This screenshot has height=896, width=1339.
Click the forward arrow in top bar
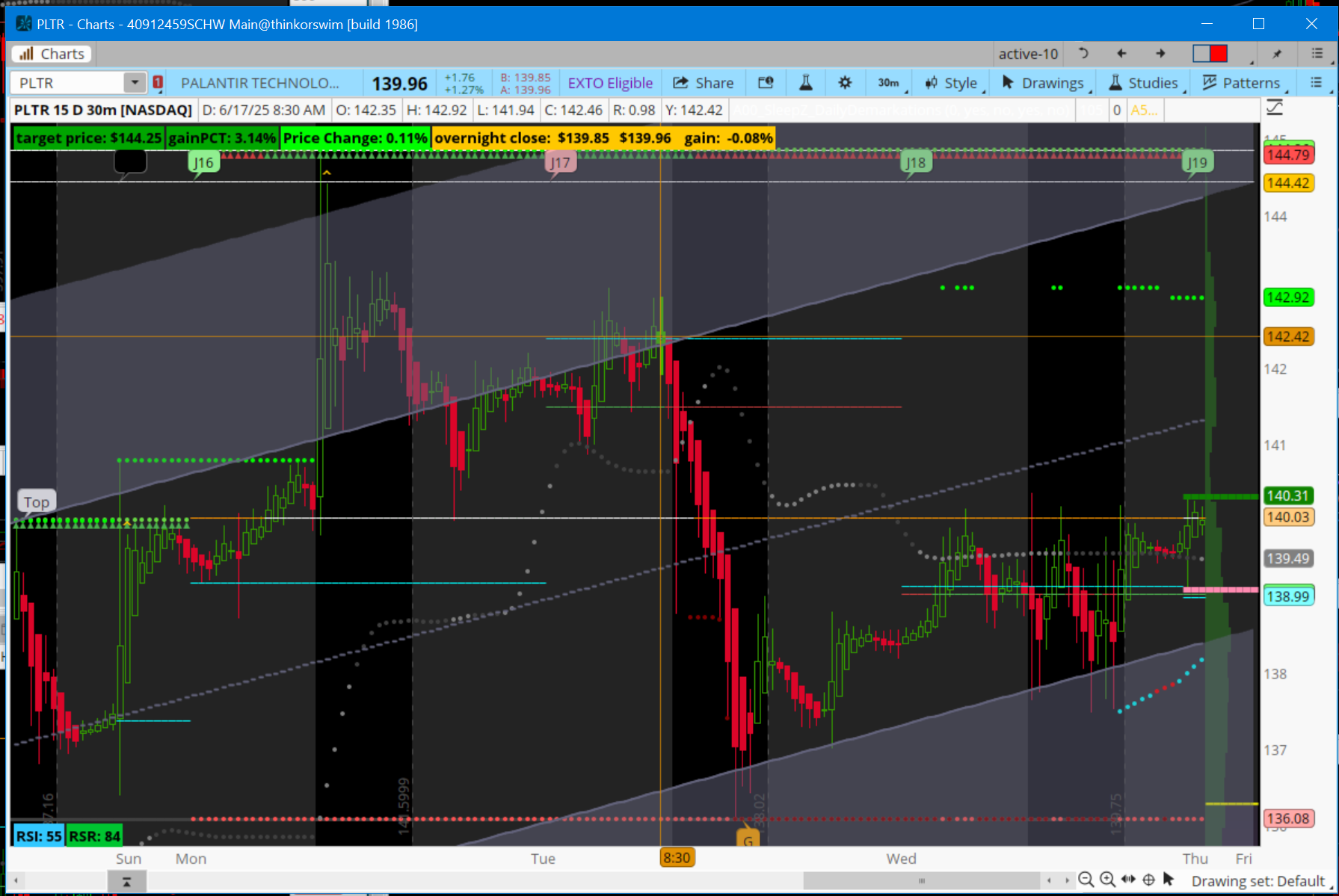coord(1160,53)
